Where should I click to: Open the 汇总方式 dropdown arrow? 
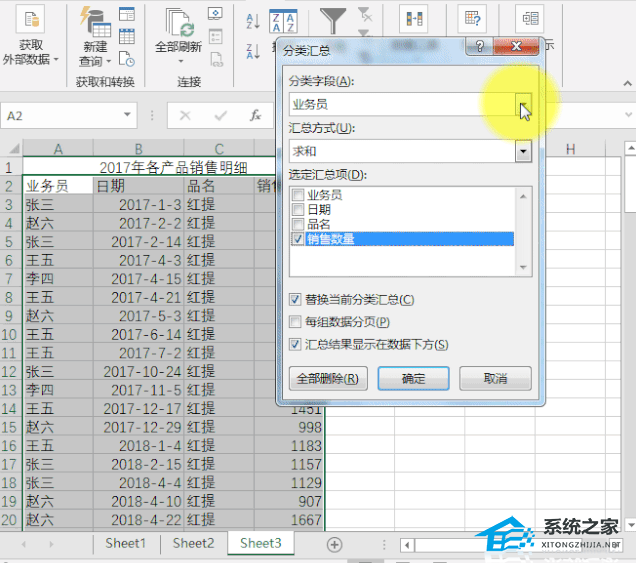[x=523, y=151]
